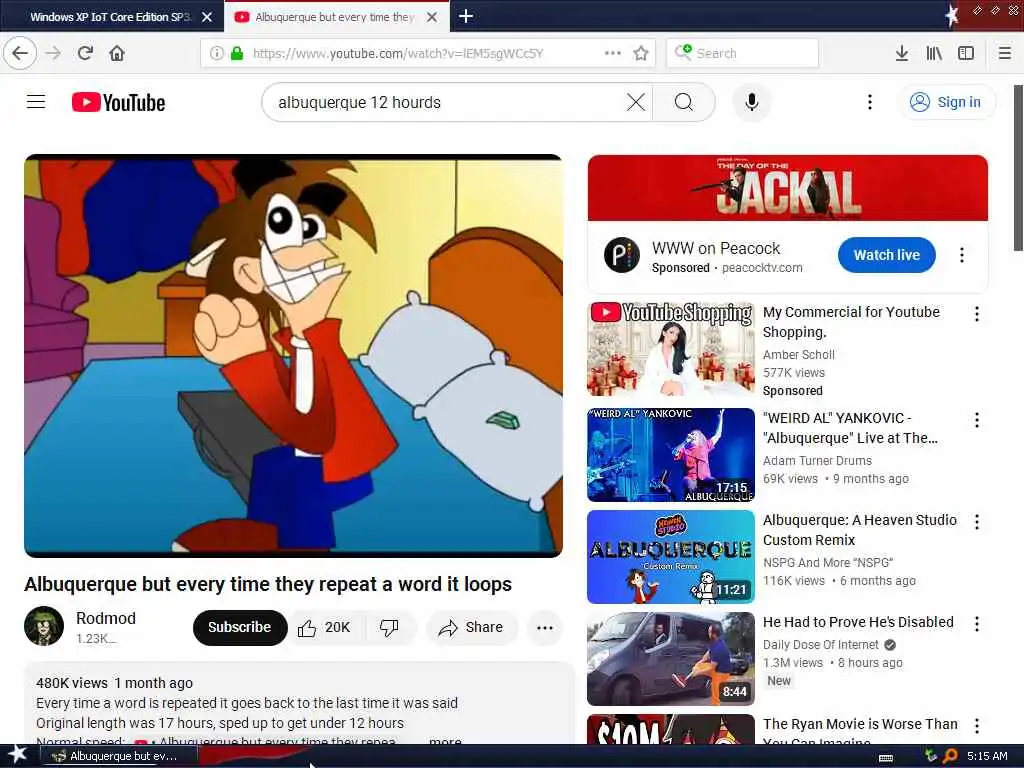Open options for Weird Al Albuquerque Live video
The width and height of the screenshot is (1024, 768).
[976, 420]
